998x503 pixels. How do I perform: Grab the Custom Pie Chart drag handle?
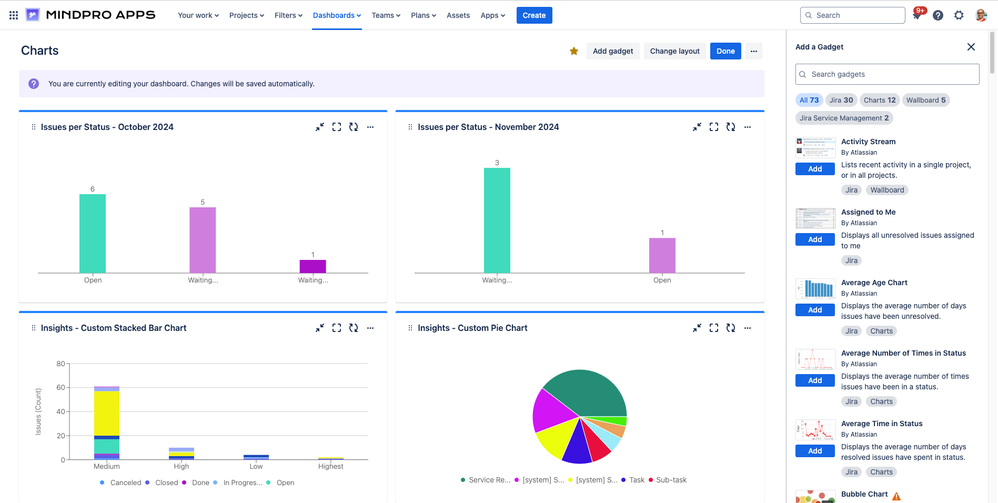[x=410, y=328]
